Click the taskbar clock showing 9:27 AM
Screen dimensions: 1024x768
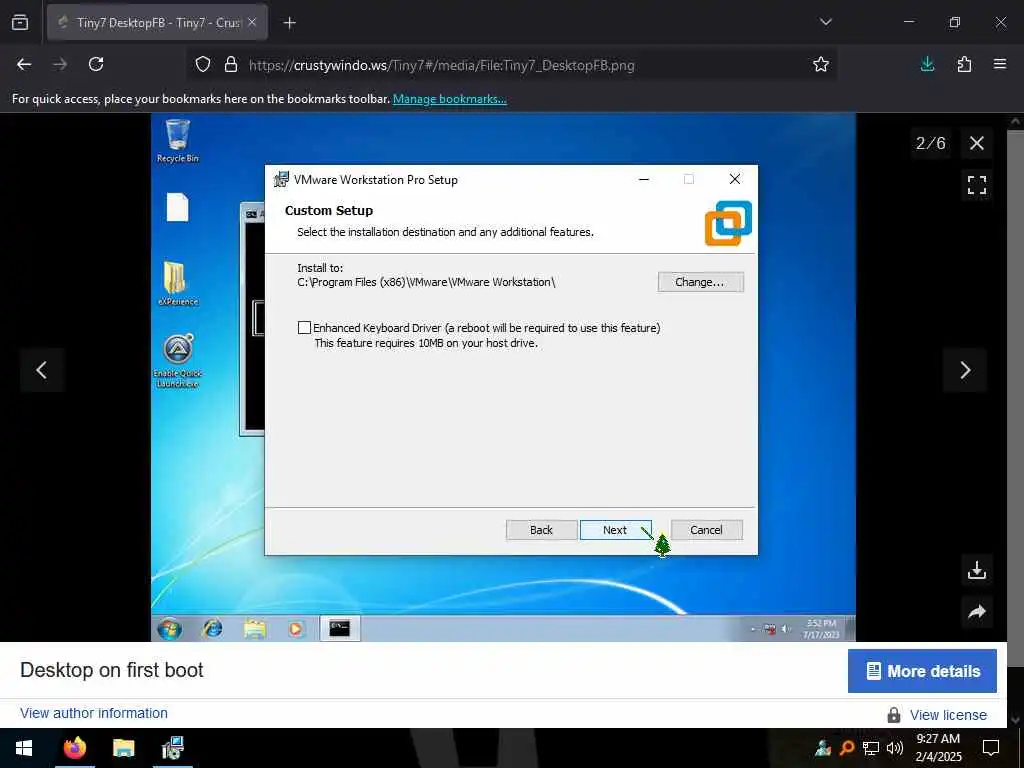click(x=938, y=748)
